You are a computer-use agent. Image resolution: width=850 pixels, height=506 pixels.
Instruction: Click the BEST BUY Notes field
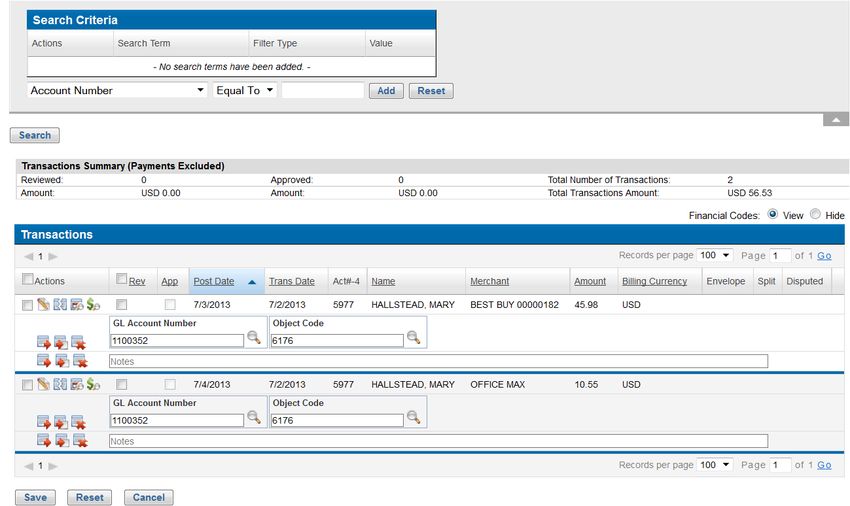[x=439, y=361]
